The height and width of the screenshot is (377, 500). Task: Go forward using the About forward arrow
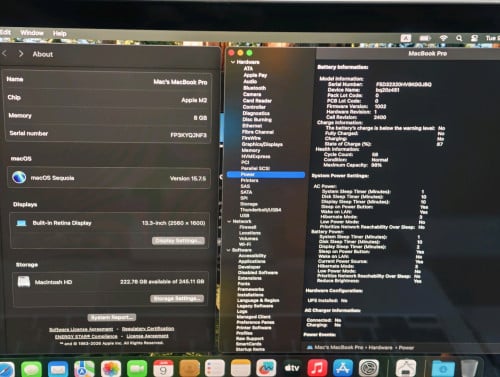21,54
